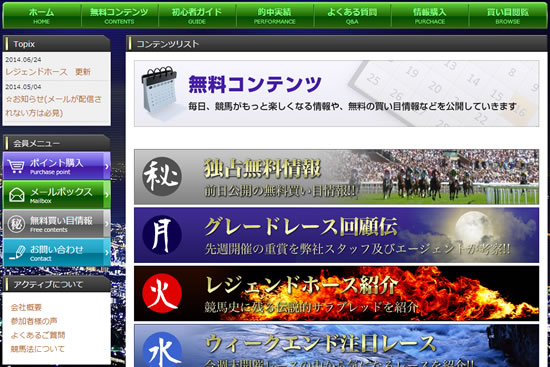Open the ホーム HOME menu item
550x367 pixels.
[42, 16]
